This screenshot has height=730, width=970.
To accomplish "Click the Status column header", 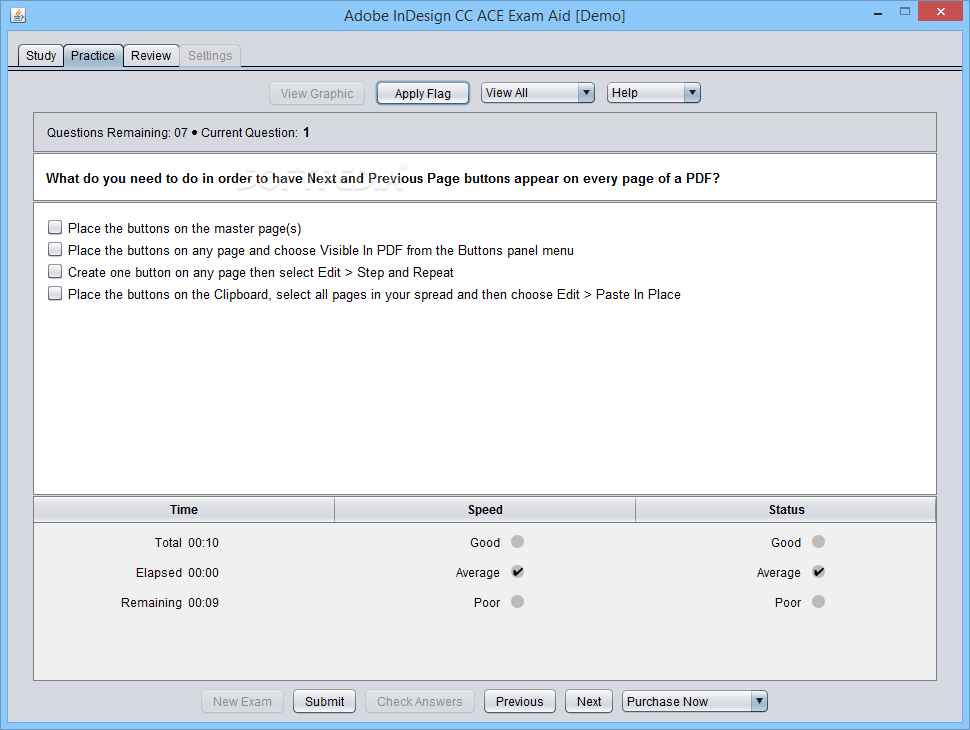I will click(786, 510).
